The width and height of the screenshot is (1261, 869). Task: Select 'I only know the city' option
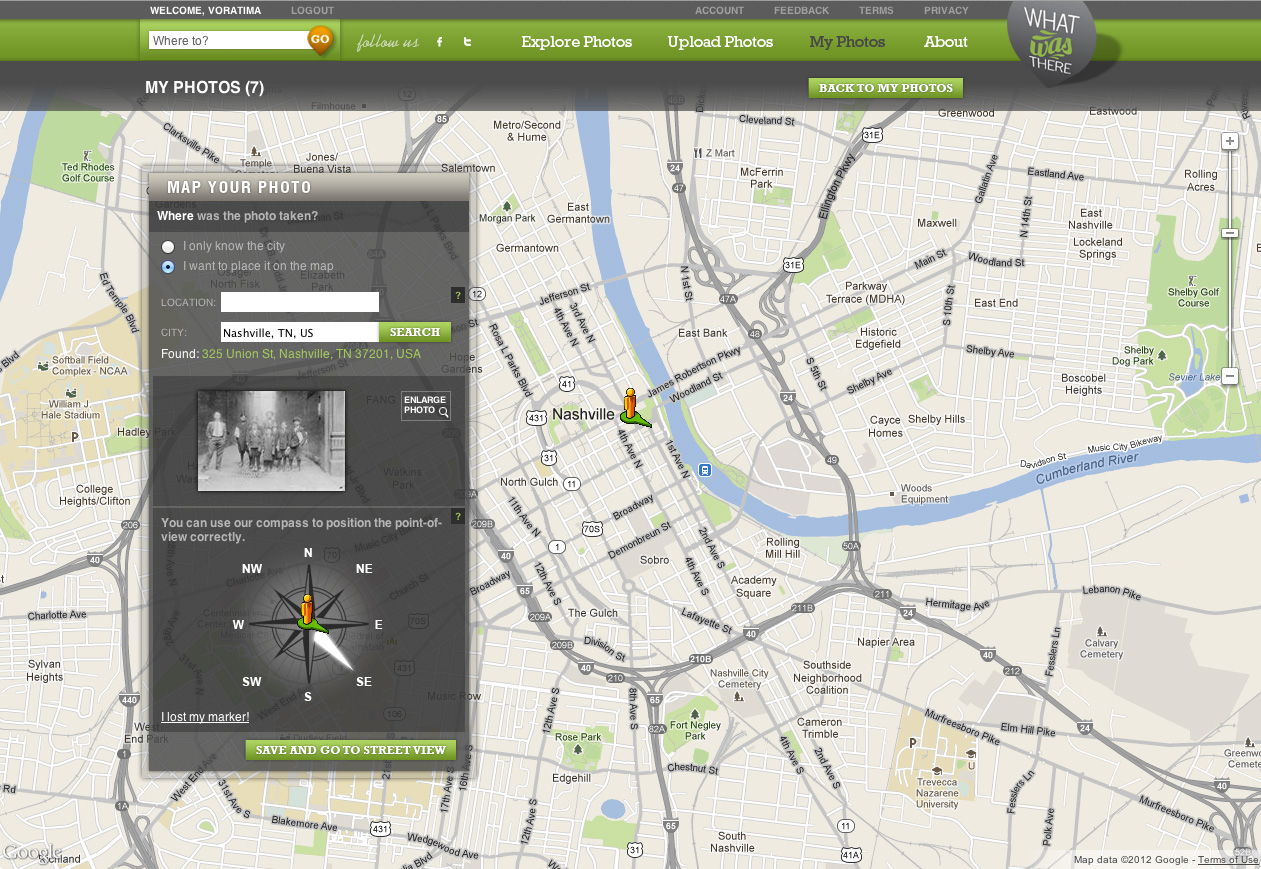click(x=168, y=246)
